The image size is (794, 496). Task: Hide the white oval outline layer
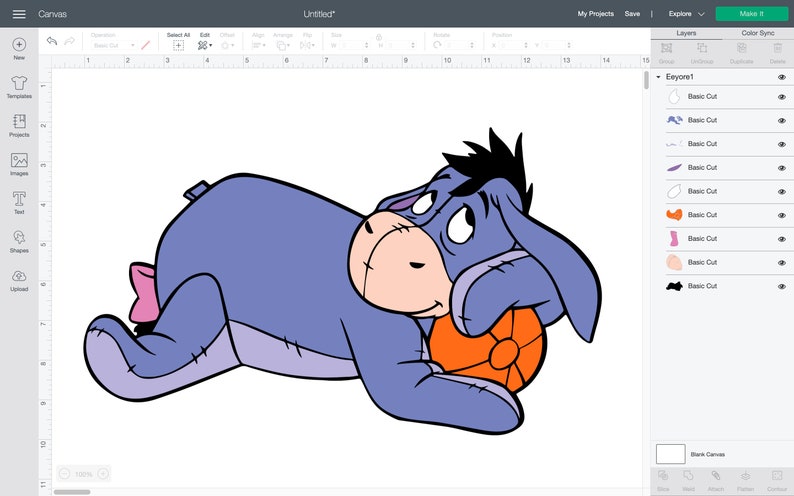point(782,192)
